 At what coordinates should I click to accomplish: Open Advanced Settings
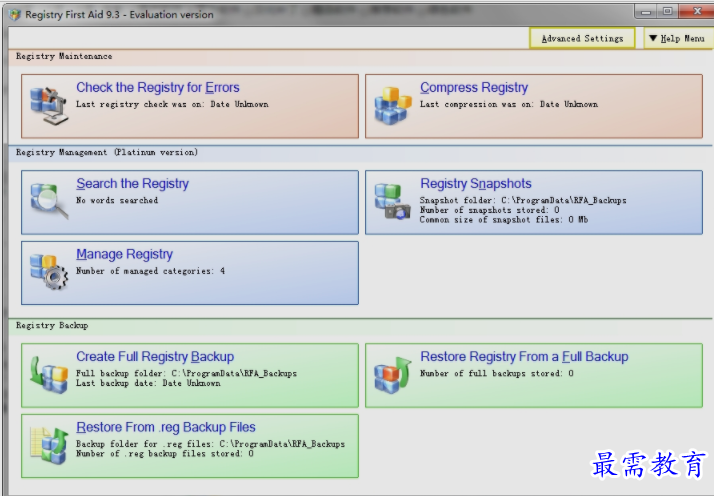(x=582, y=38)
